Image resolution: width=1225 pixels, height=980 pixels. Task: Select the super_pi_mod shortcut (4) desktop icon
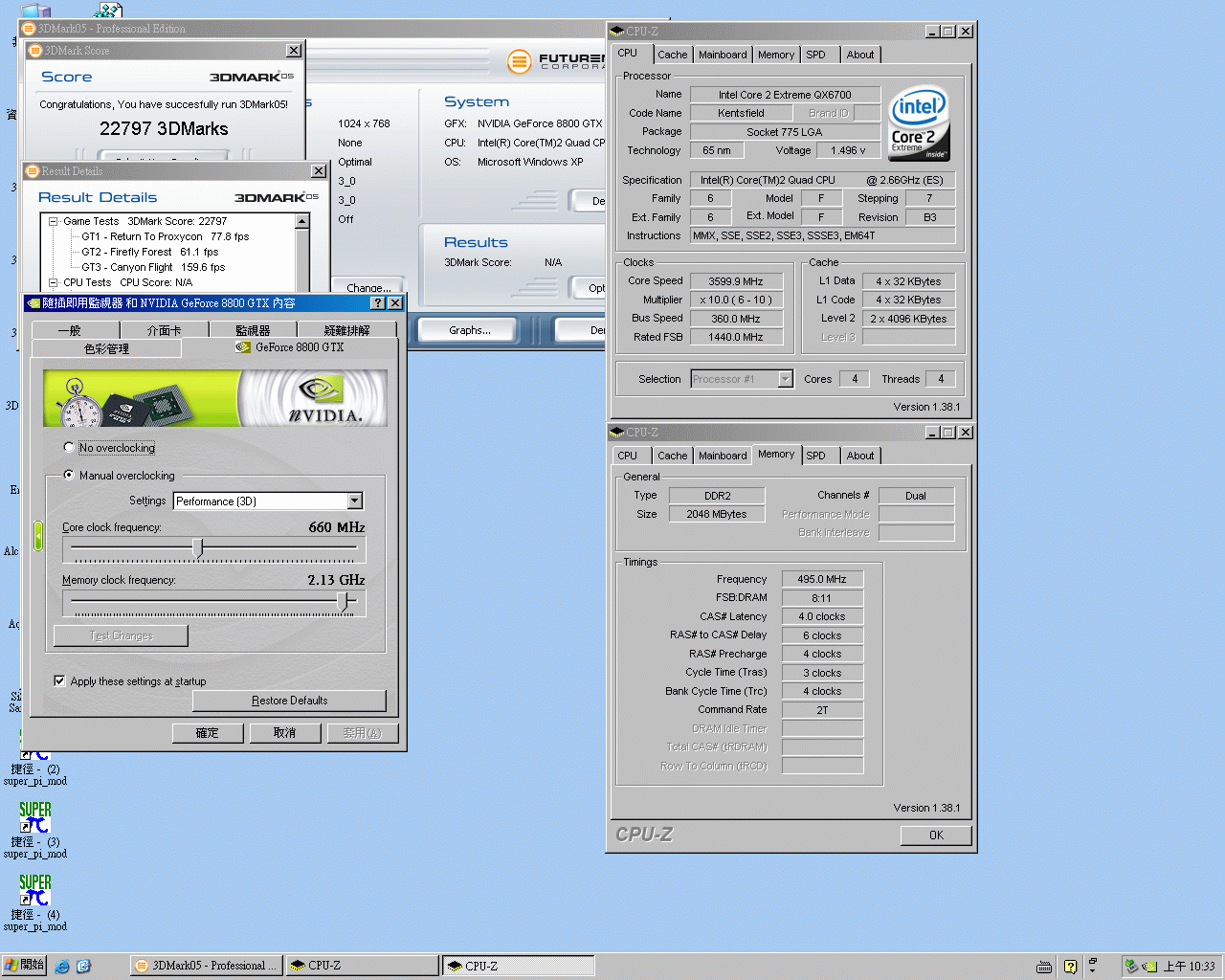coord(35,901)
